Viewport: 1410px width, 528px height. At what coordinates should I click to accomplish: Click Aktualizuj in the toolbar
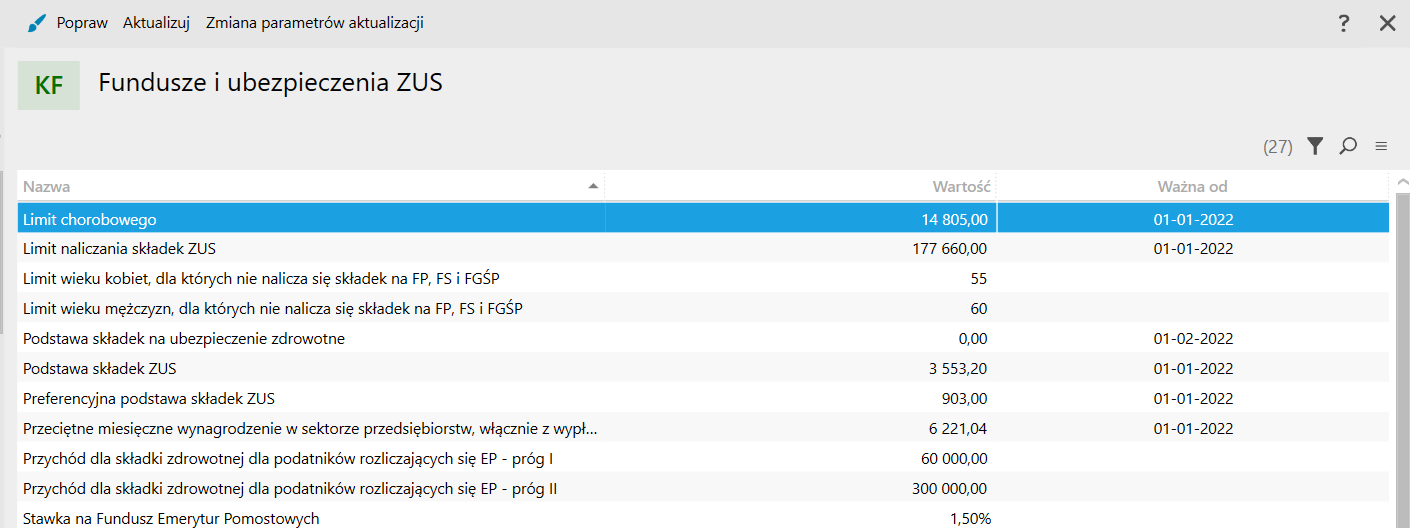click(x=156, y=23)
